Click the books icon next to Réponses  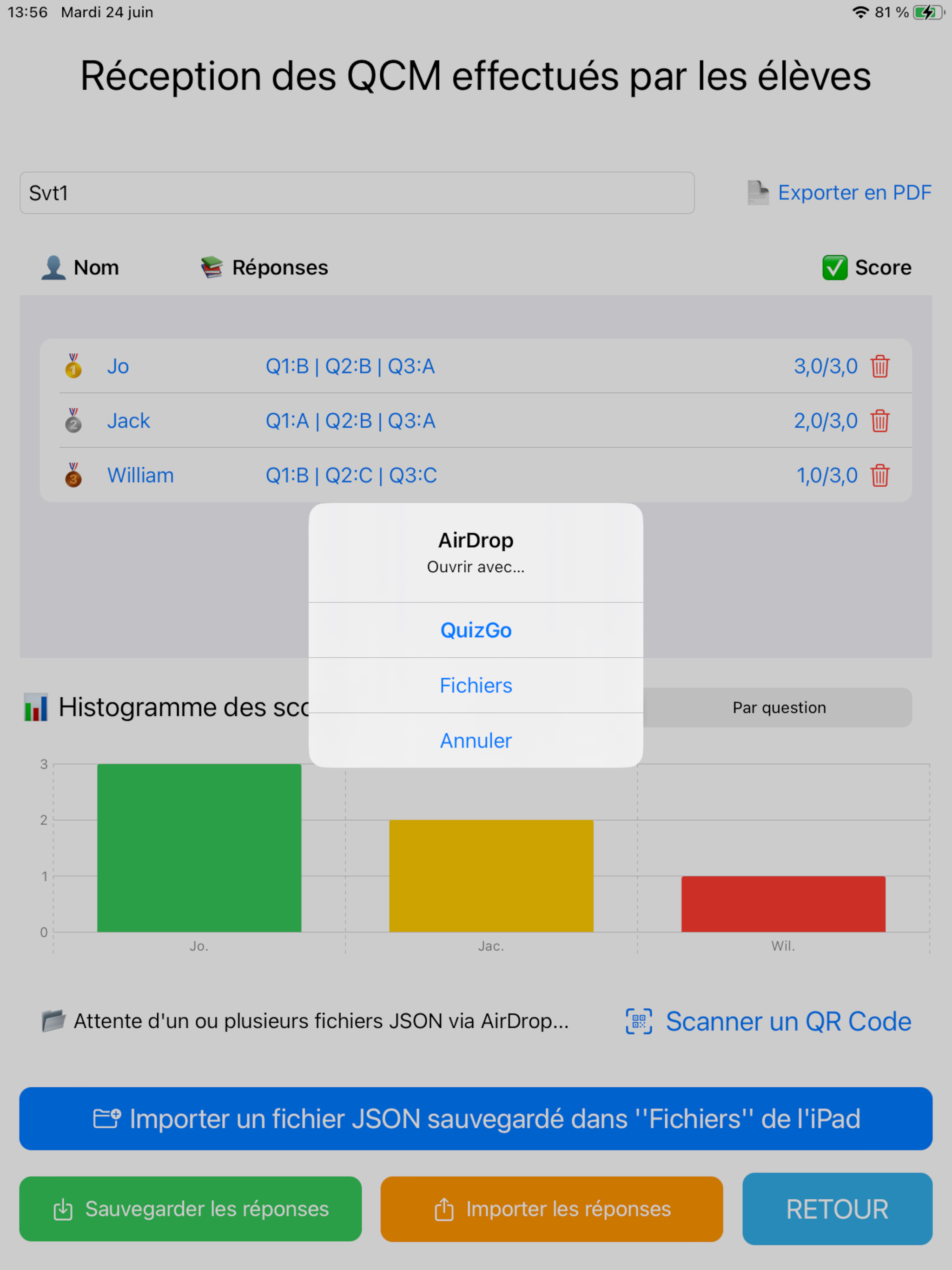(x=212, y=268)
